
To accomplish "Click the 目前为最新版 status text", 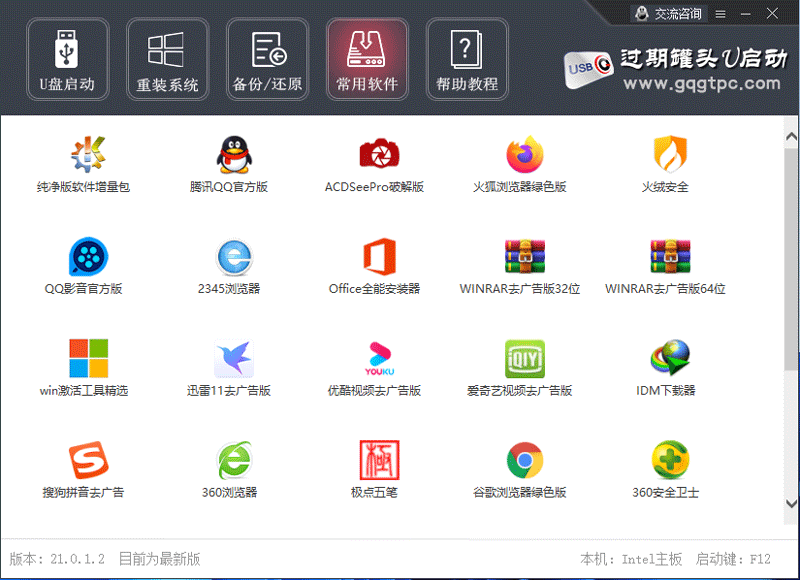I will coord(159,559).
